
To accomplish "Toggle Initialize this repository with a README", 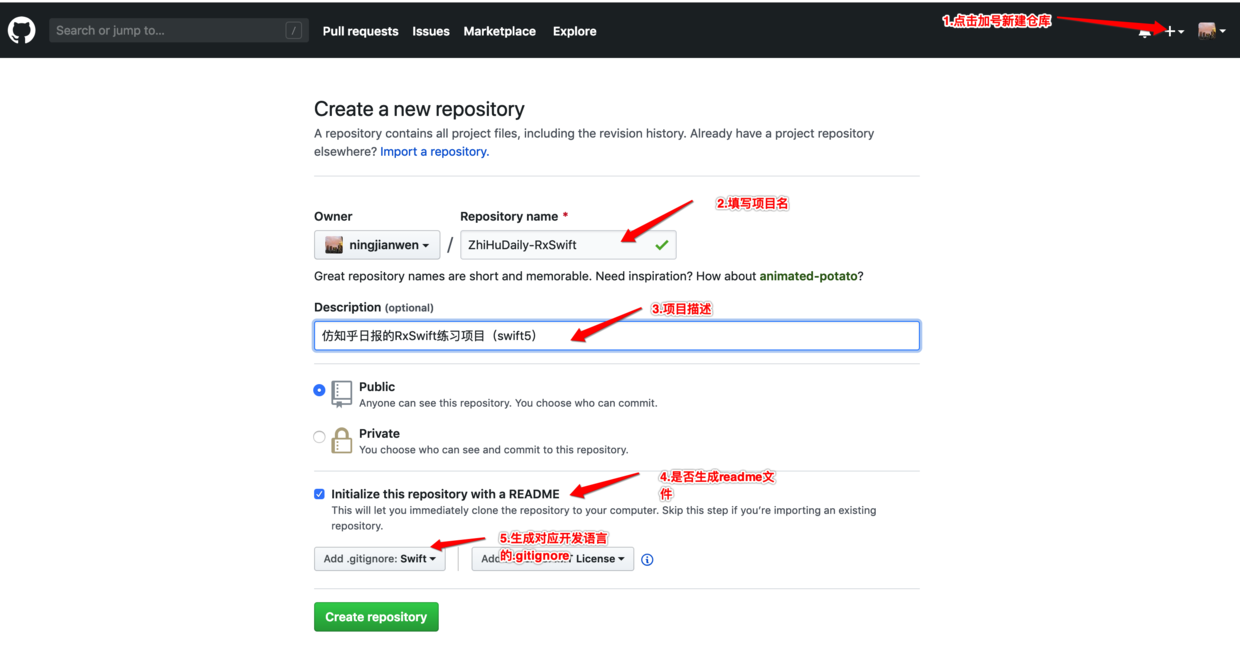I will pos(319,494).
